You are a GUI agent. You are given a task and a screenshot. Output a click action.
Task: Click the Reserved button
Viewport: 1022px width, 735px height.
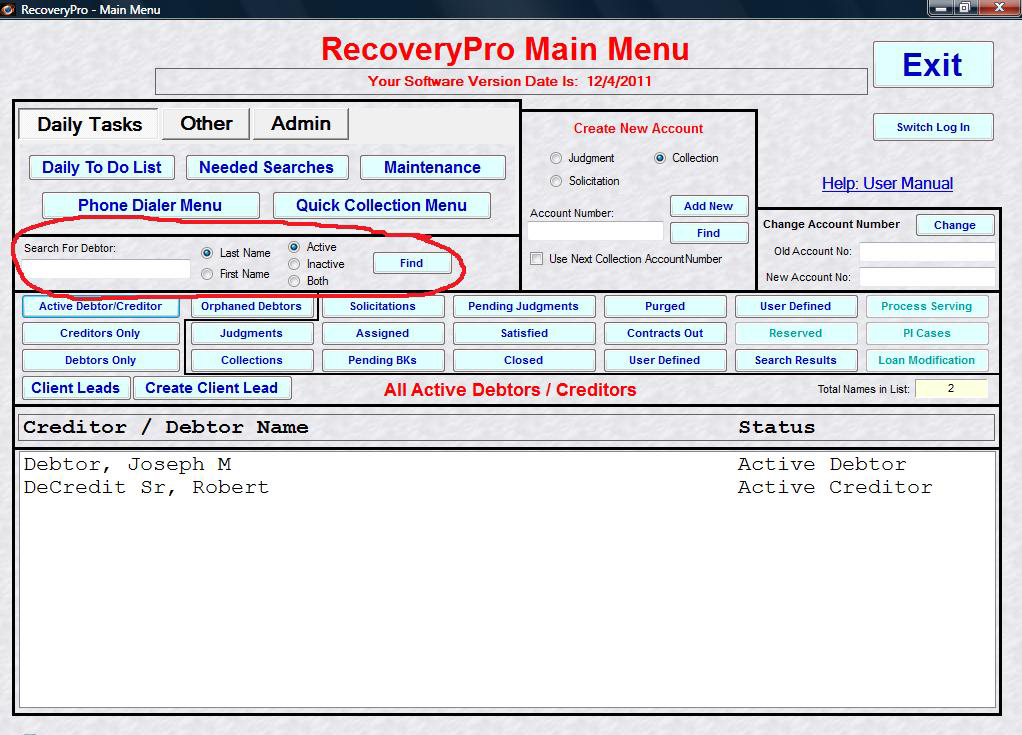tap(796, 333)
